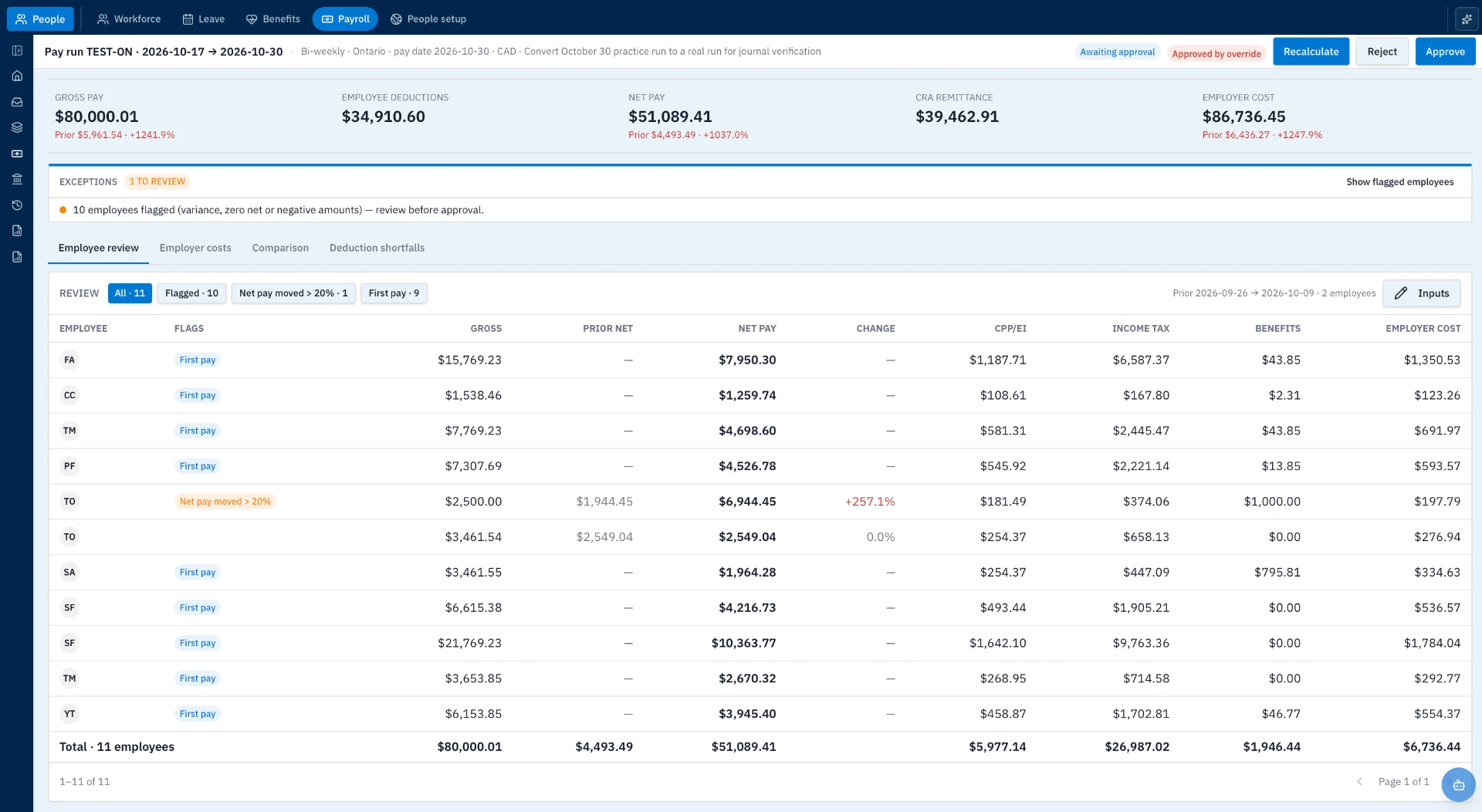Click Net pay moved > 20% flag on TO row
Image resolution: width=1482 pixels, height=812 pixels.
[225, 502]
